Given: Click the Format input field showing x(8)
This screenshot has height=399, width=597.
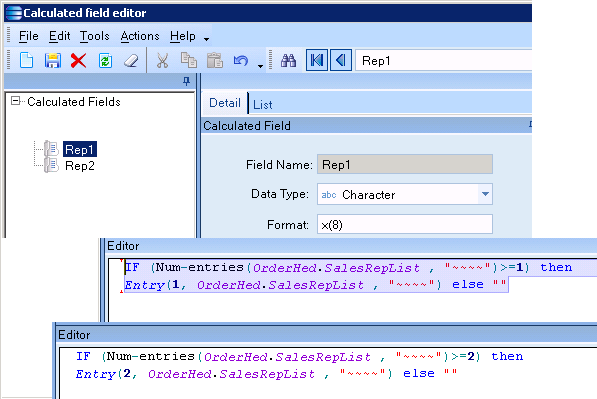Looking at the screenshot, I should (405, 224).
